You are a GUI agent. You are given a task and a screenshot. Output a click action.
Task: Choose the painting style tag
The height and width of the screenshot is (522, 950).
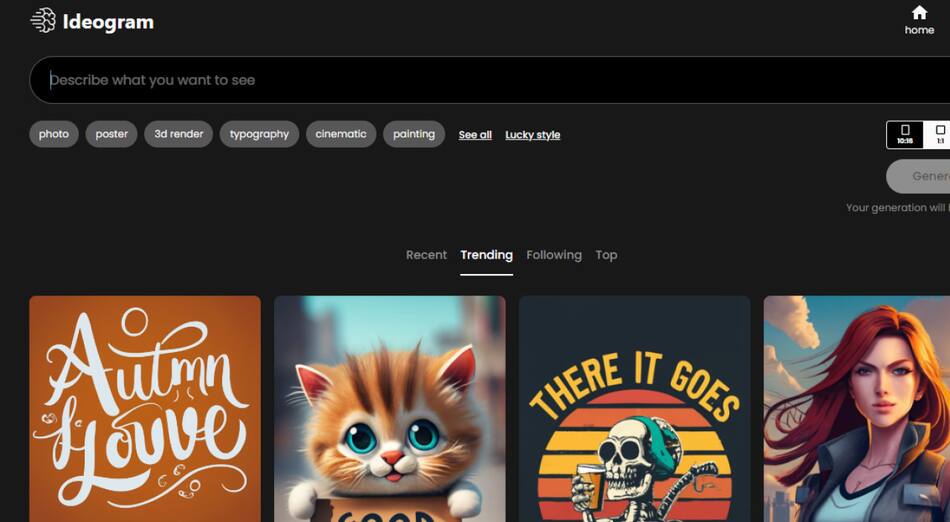(414, 134)
